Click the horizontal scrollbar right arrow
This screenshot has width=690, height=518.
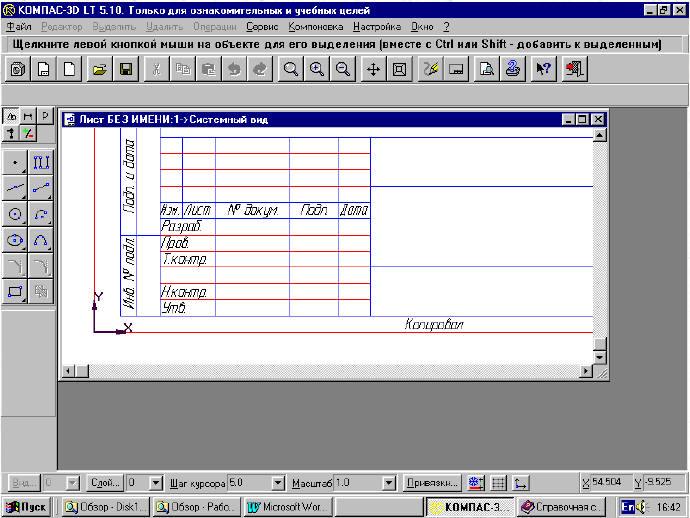coord(586,371)
